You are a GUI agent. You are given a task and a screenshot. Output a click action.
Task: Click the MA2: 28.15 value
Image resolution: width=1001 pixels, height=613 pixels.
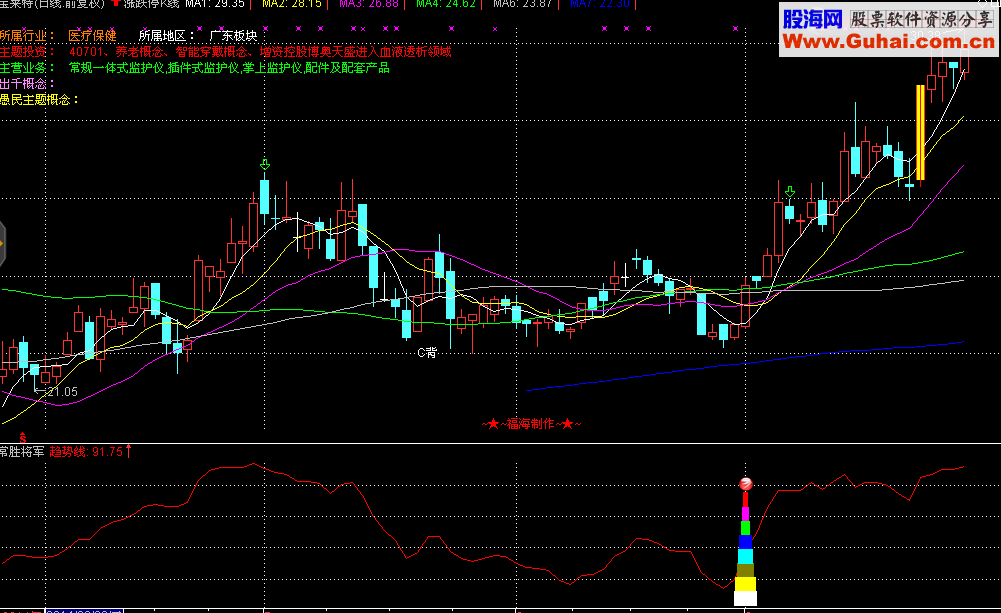pyautogui.click(x=292, y=4)
